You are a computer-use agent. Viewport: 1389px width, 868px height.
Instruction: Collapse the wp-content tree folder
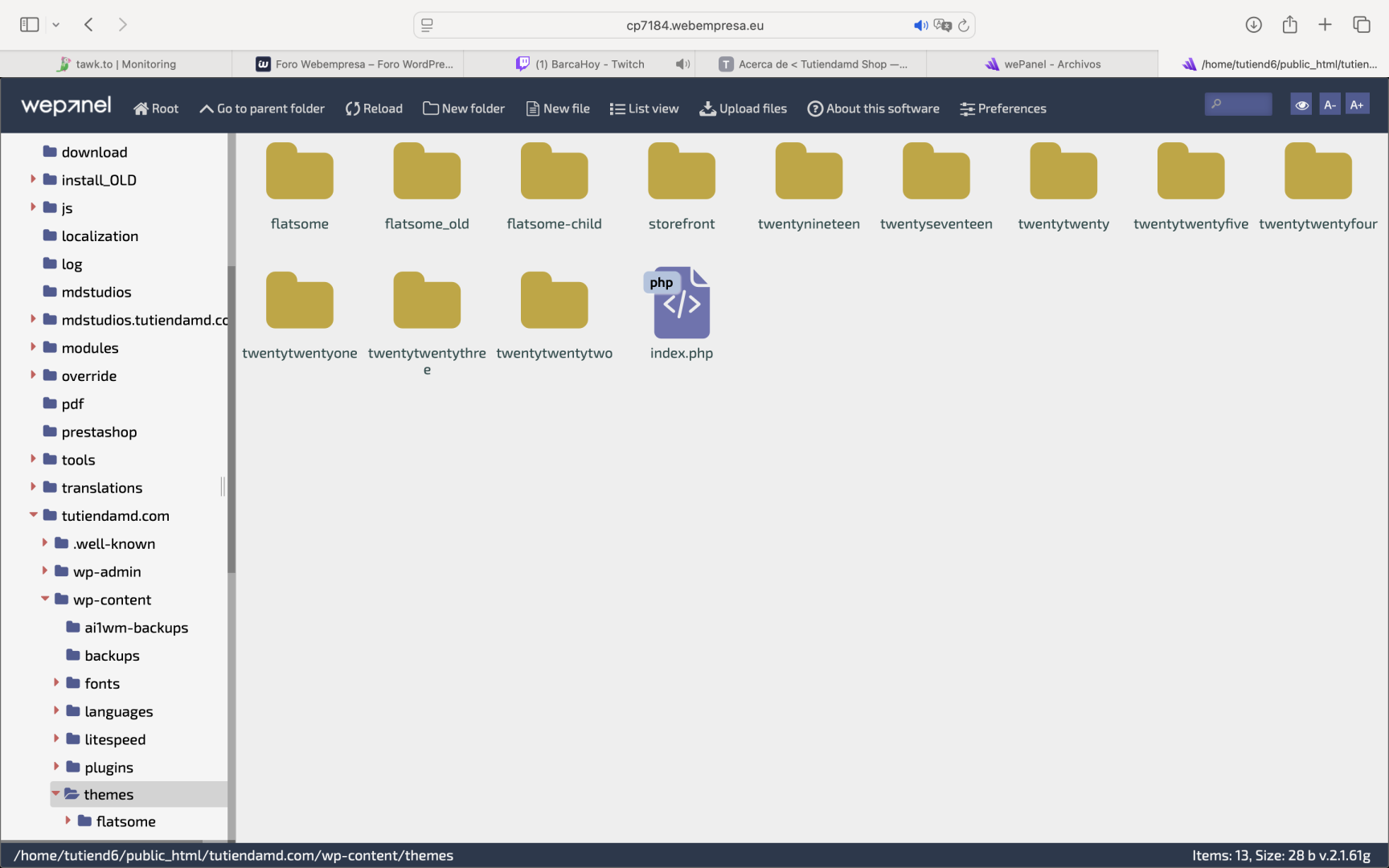pos(46,599)
